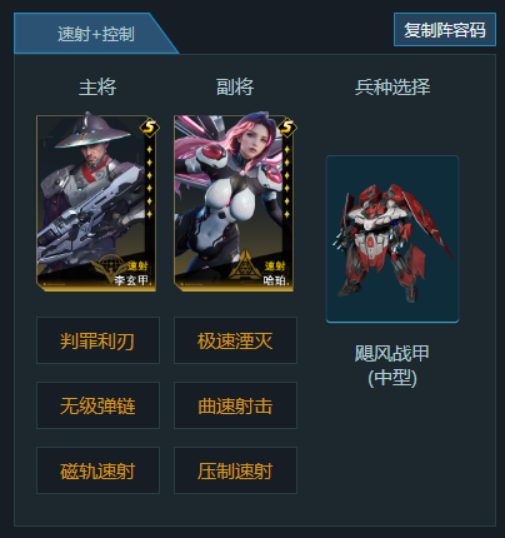Open the 极速湮灭 skill
The height and width of the screenshot is (538, 505).
[x=235, y=340]
